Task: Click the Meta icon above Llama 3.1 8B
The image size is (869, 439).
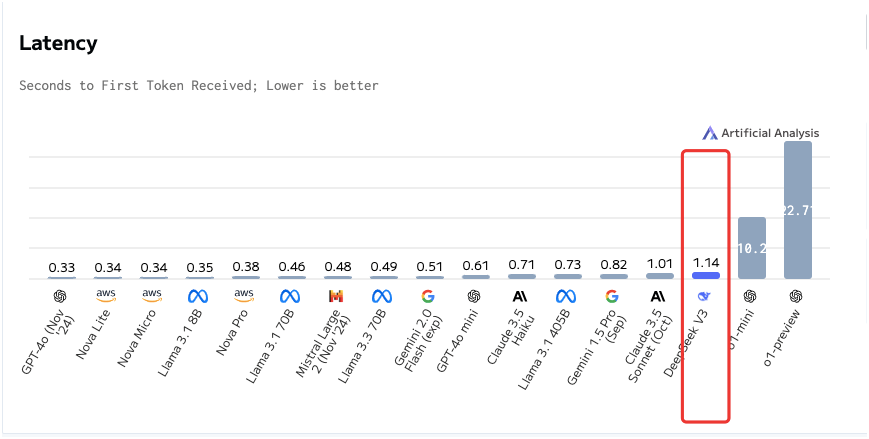Action: [198, 296]
